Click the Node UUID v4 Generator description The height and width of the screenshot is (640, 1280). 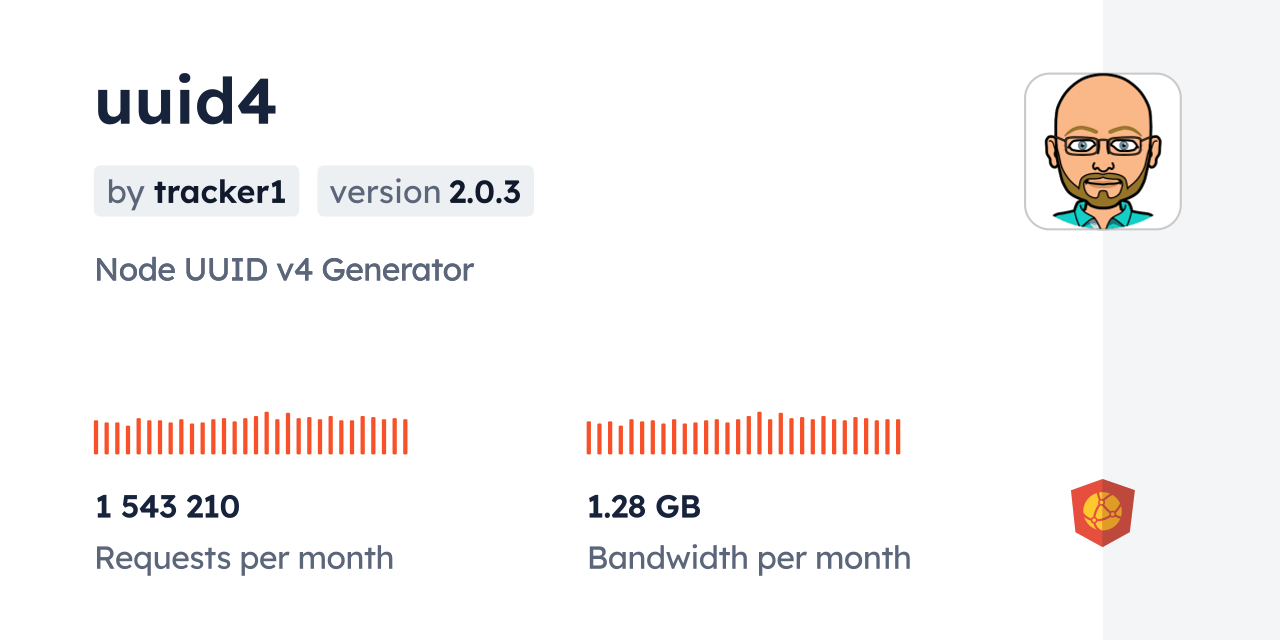284,269
